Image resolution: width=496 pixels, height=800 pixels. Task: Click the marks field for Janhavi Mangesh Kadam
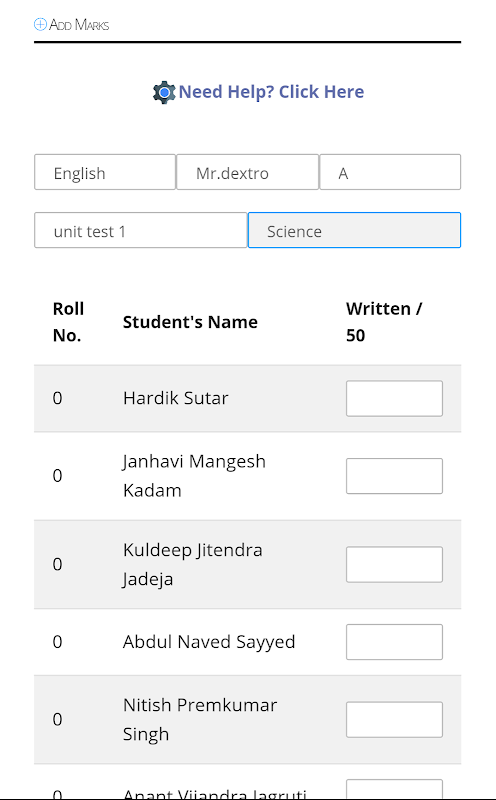(394, 476)
